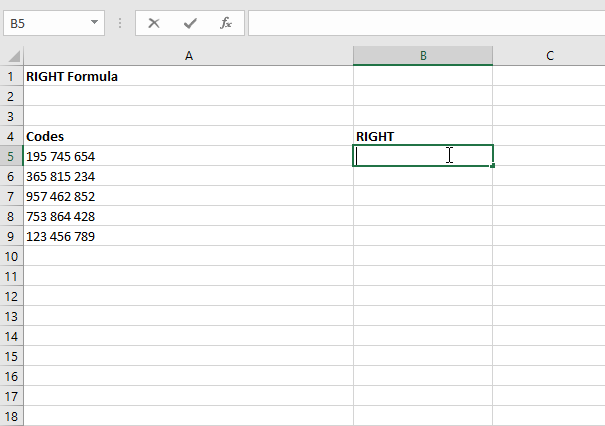605x426 pixels.
Task: Click the Select All corner triangle
Action: pos(12,57)
